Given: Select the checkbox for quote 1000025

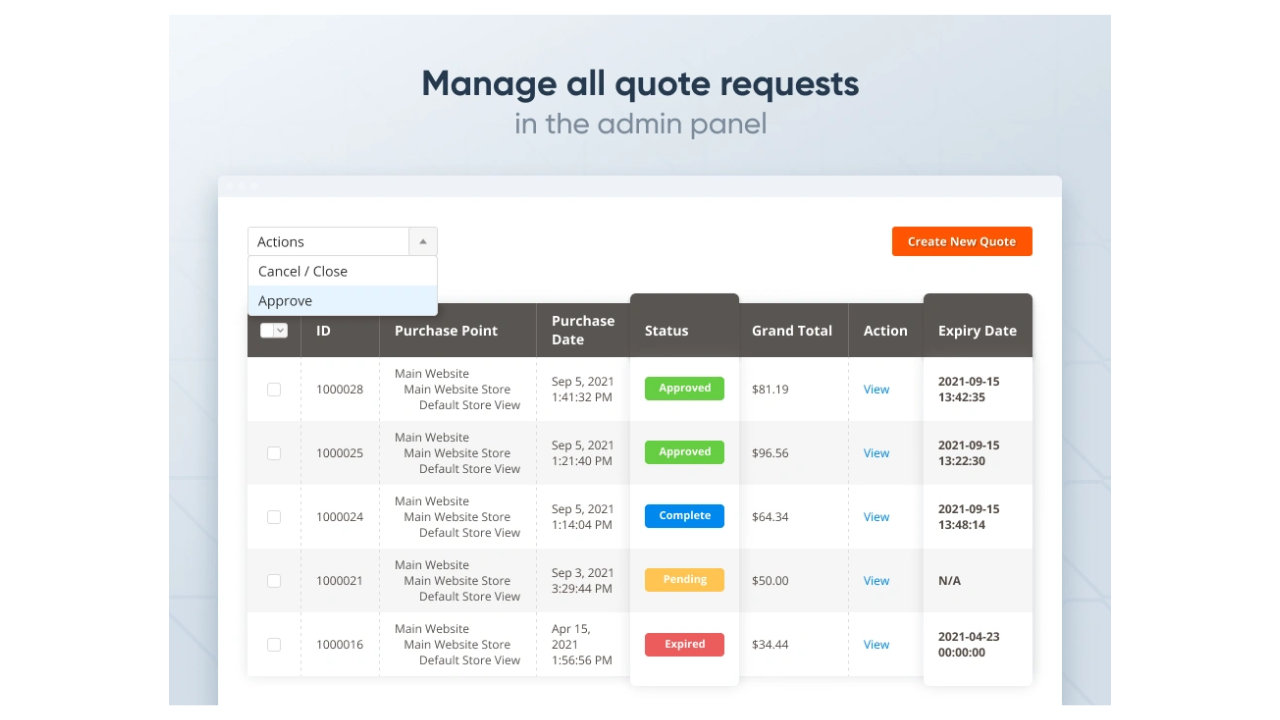Looking at the screenshot, I should (274, 453).
